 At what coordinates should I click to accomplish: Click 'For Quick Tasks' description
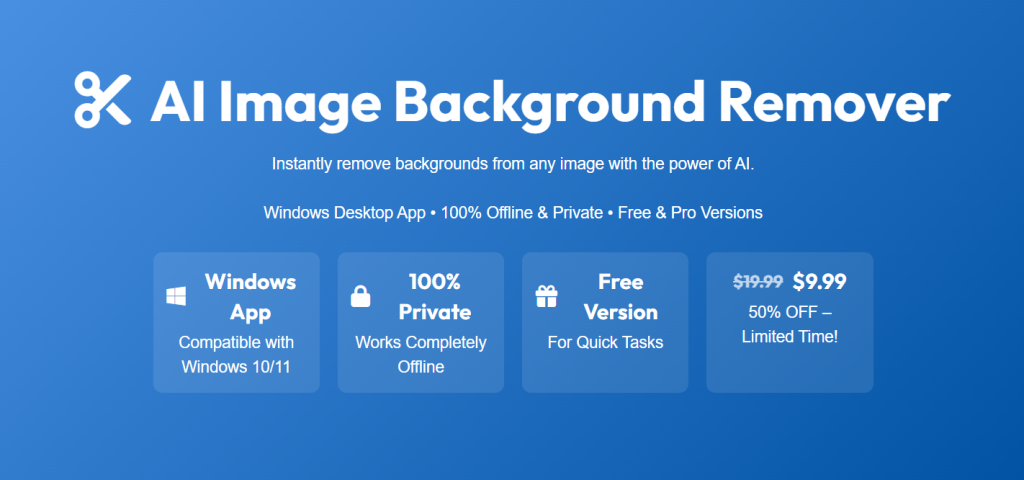pyautogui.click(x=605, y=342)
